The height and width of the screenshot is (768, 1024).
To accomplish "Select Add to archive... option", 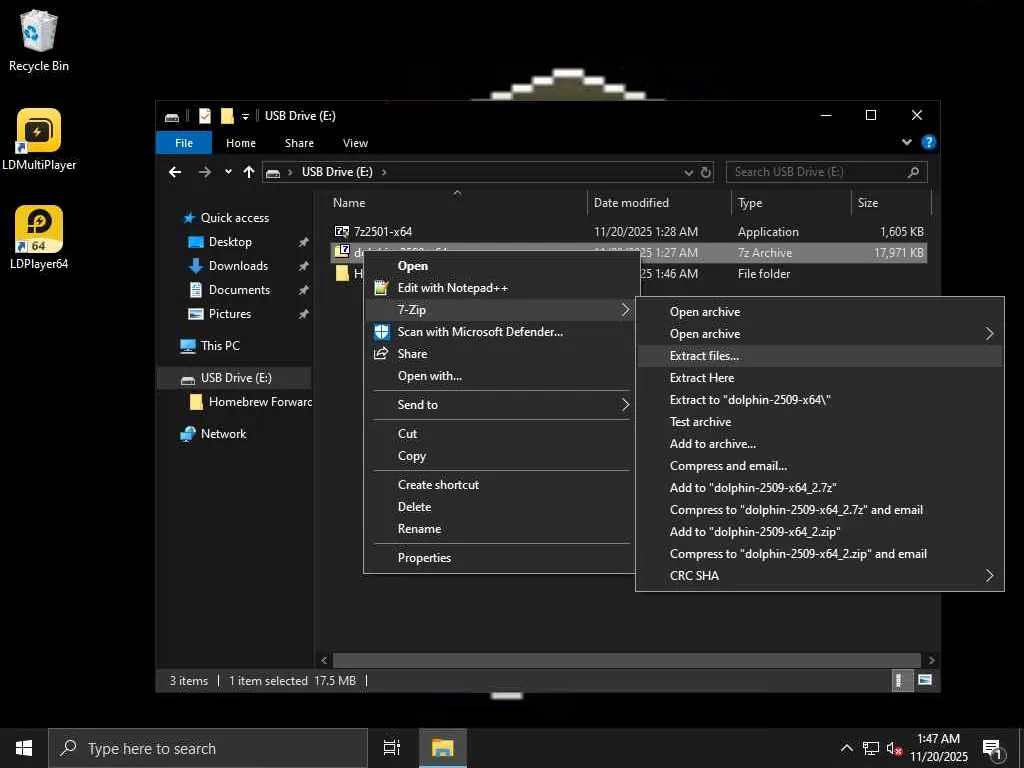I will point(820,444).
